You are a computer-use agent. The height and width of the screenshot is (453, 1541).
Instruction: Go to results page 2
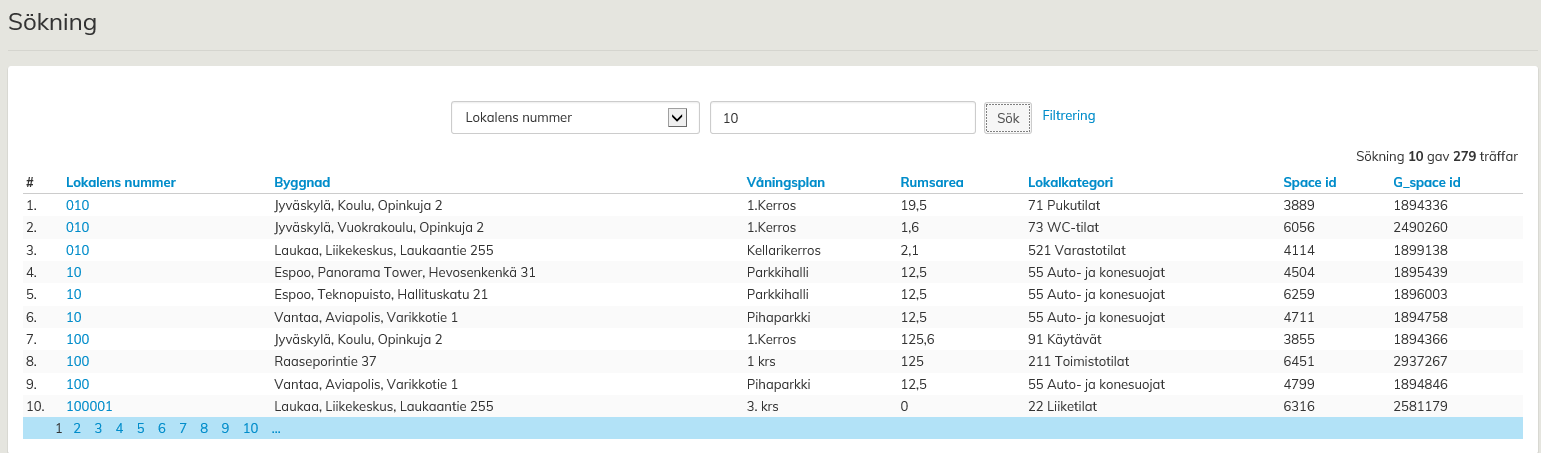(x=77, y=428)
